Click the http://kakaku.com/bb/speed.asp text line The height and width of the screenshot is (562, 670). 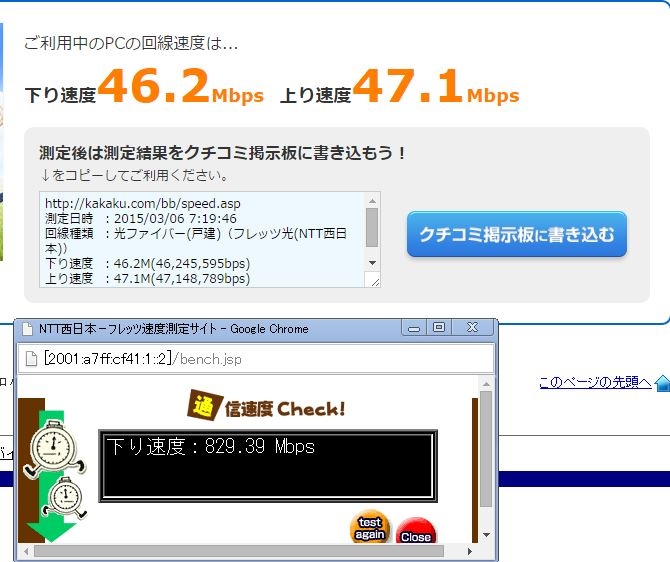[143, 203]
